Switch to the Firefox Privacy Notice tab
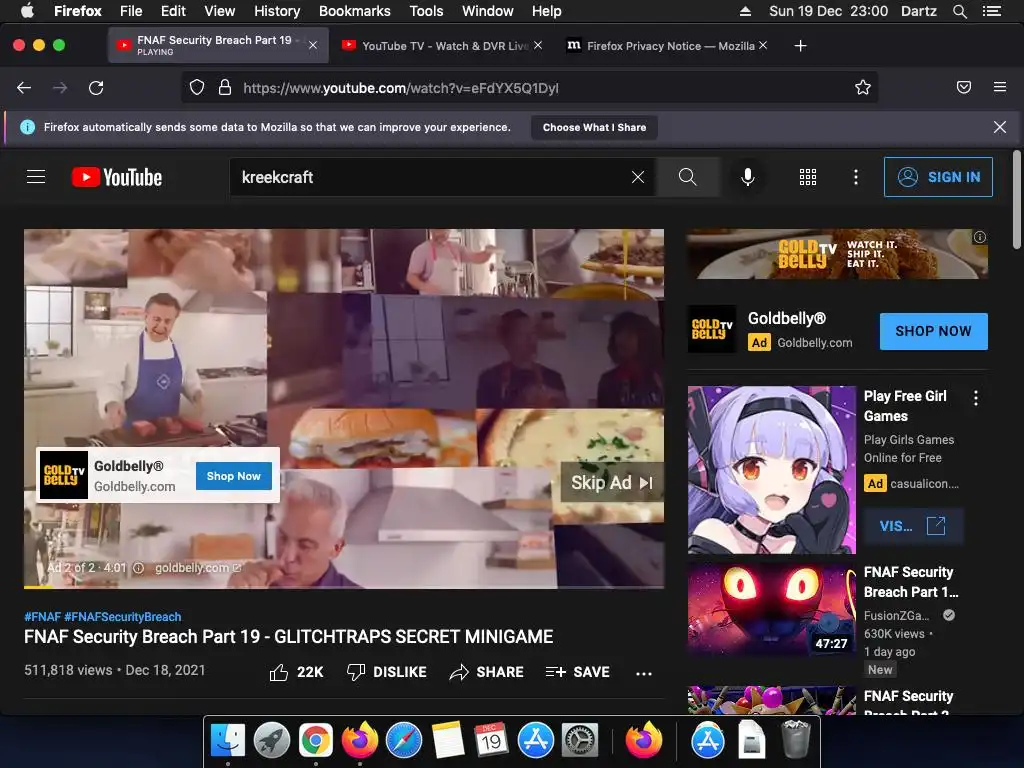The height and width of the screenshot is (768, 1024). click(x=667, y=46)
